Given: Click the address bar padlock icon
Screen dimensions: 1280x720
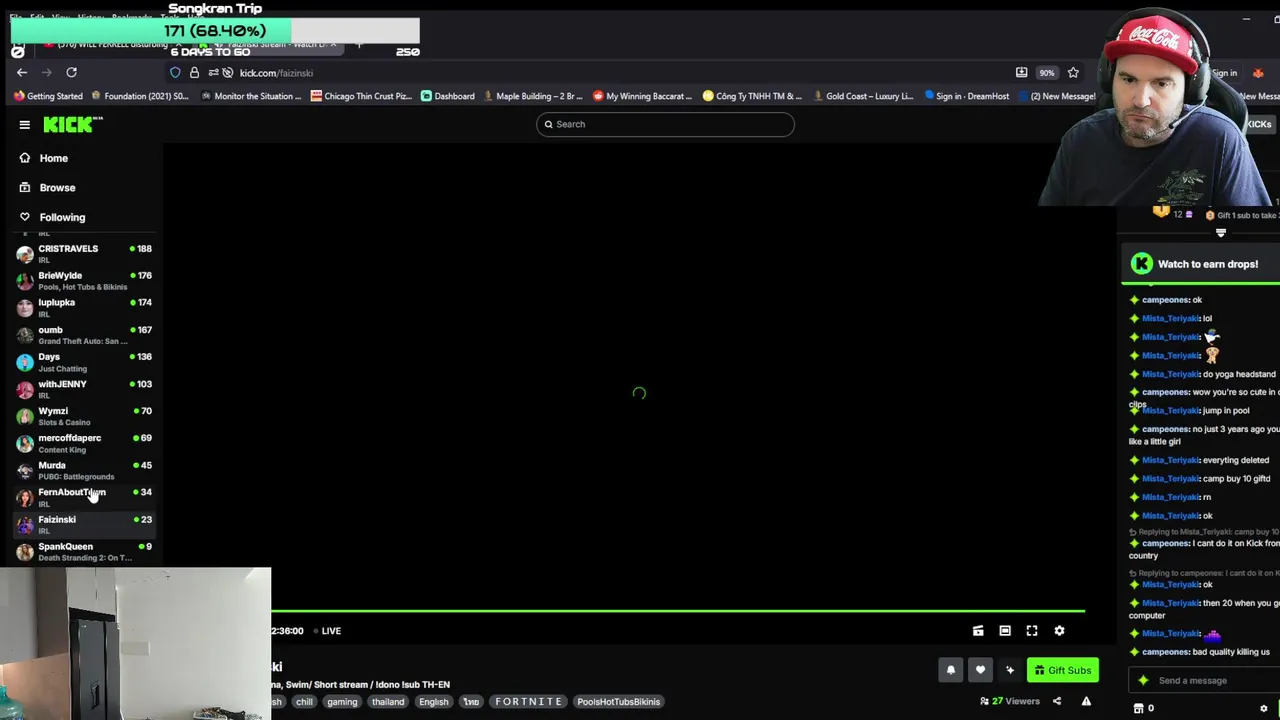Looking at the screenshot, I should coord(194,73).
